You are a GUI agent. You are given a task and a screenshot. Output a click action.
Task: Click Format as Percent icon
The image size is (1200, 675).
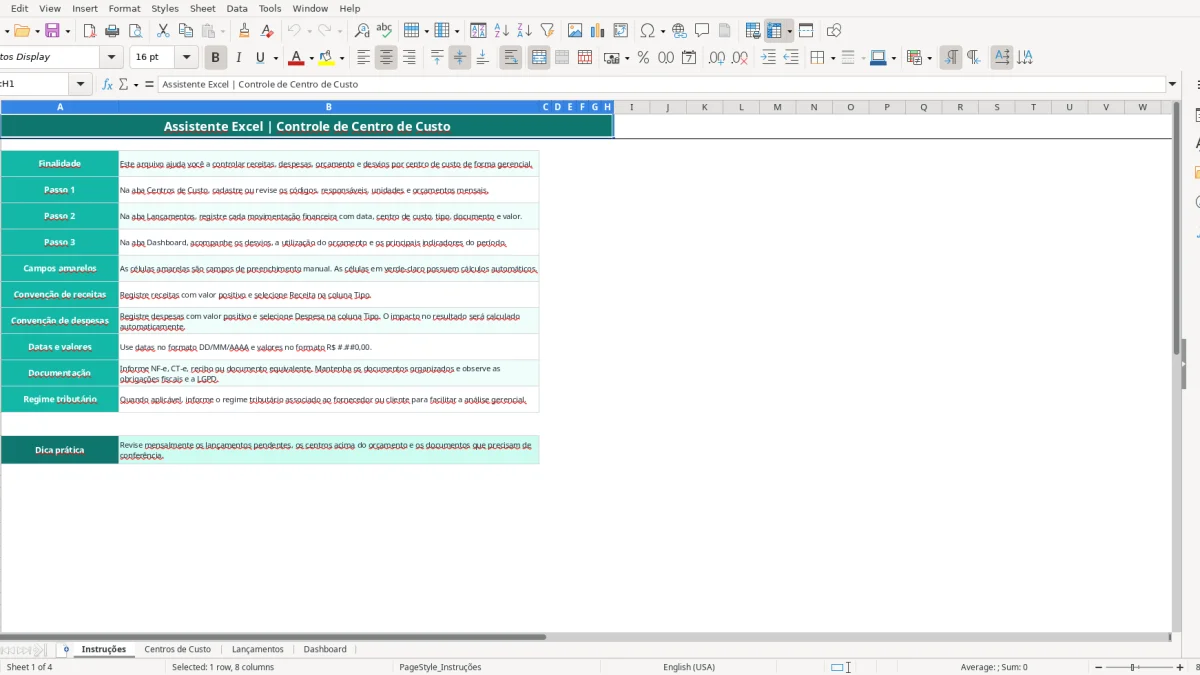pos(643,58)
